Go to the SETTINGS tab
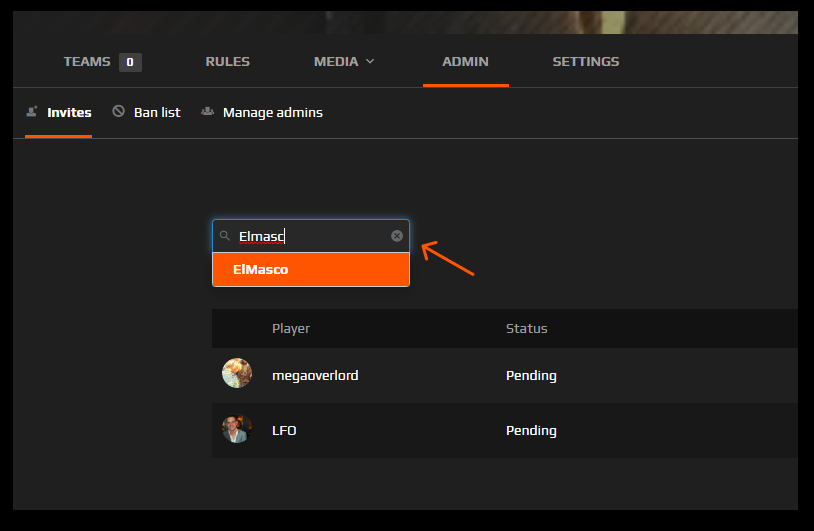 tap(585, 62)
